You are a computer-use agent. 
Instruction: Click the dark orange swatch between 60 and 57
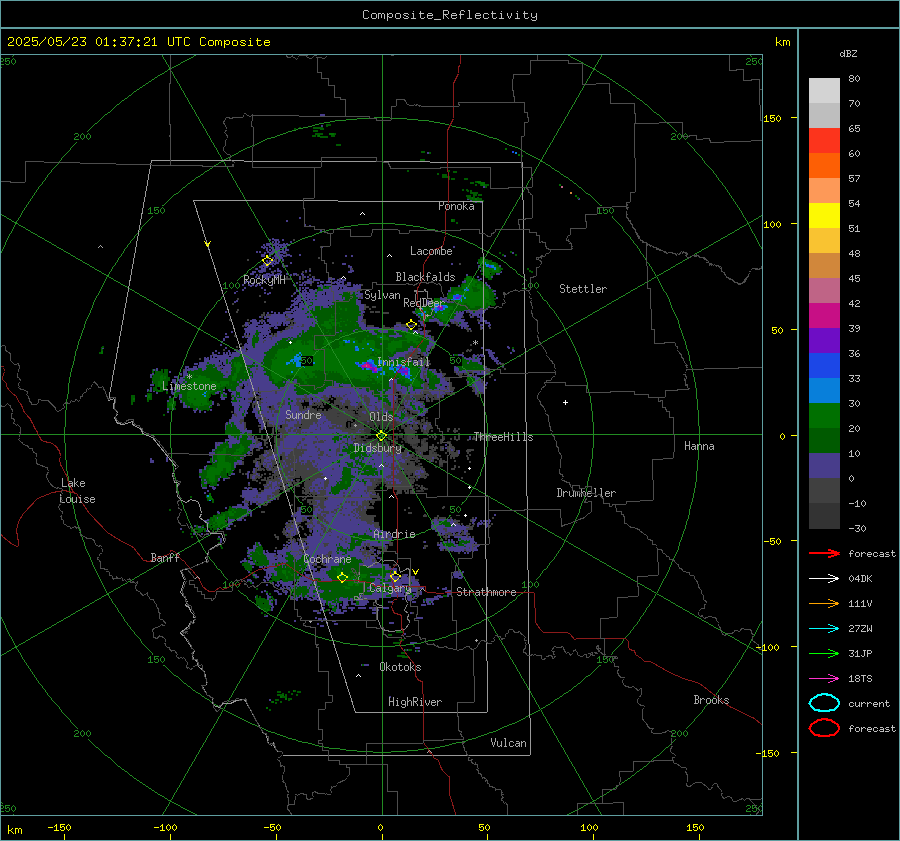tap(824, 166)
